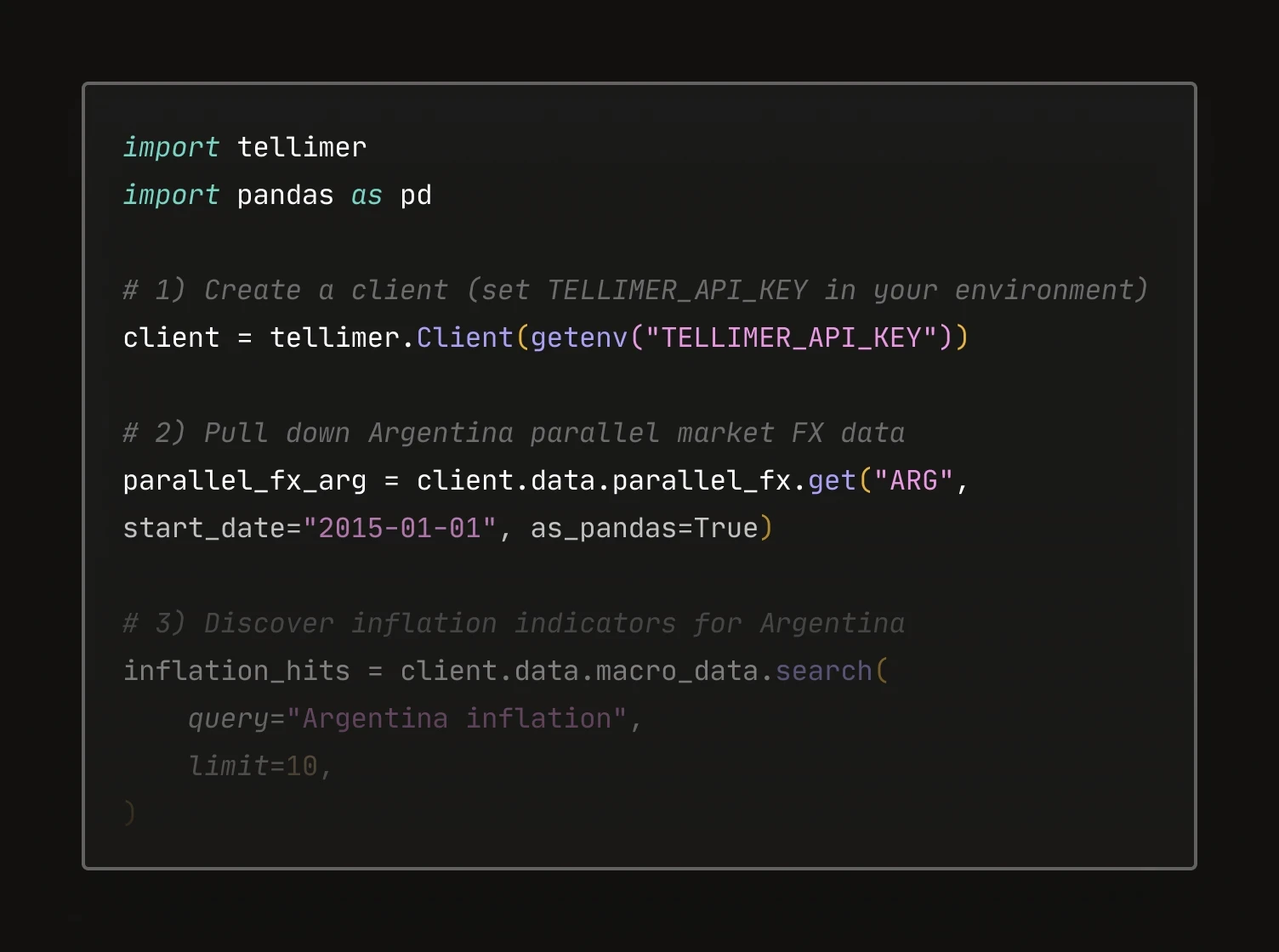Click the start_date="2015-01-01" line

coord(448,528)
